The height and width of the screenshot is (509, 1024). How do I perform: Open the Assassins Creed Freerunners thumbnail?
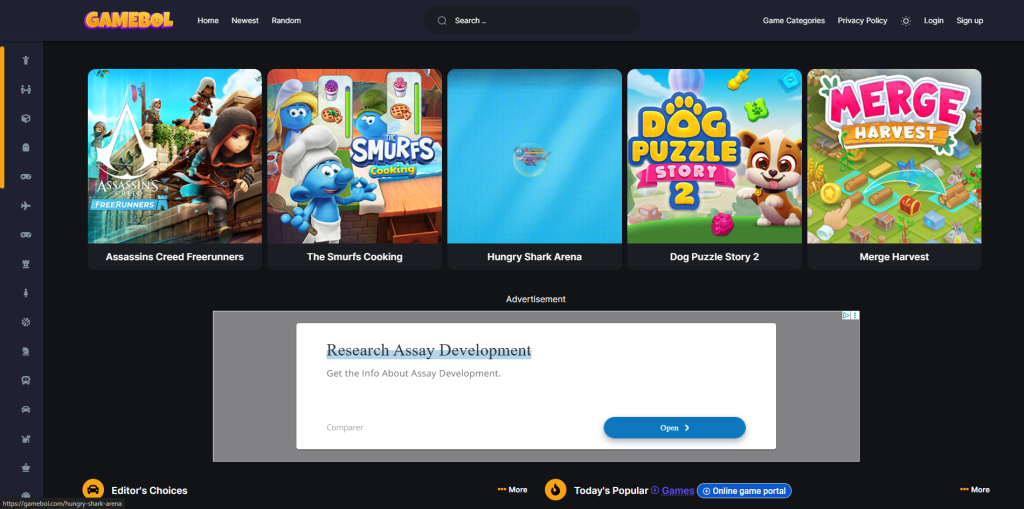[175, 156]
